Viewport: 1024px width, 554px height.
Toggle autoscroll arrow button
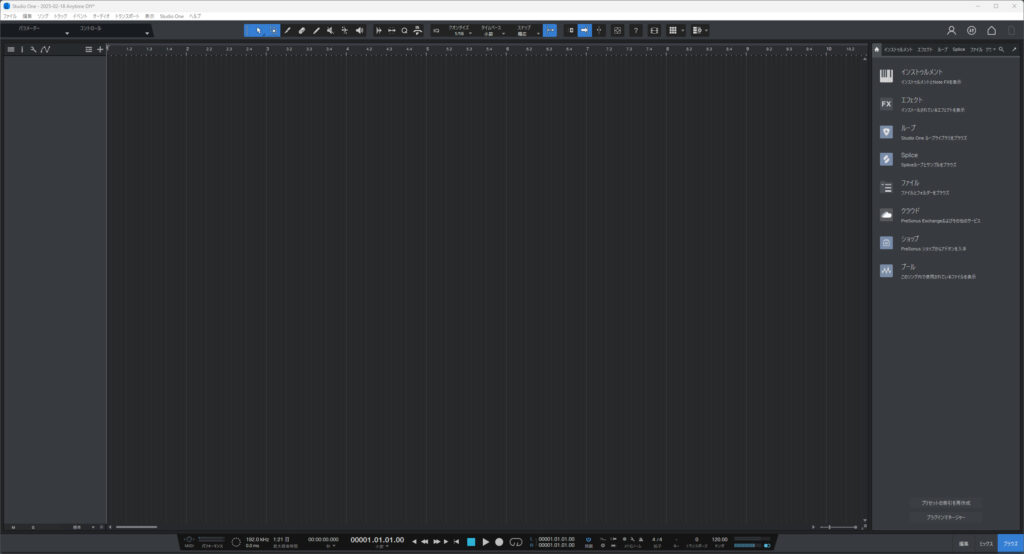pos(585,31)
